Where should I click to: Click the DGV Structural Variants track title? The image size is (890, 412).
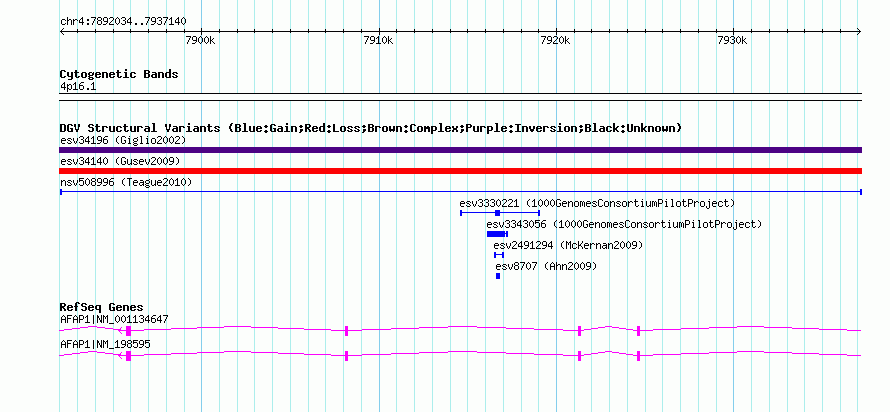click(371, 128)
